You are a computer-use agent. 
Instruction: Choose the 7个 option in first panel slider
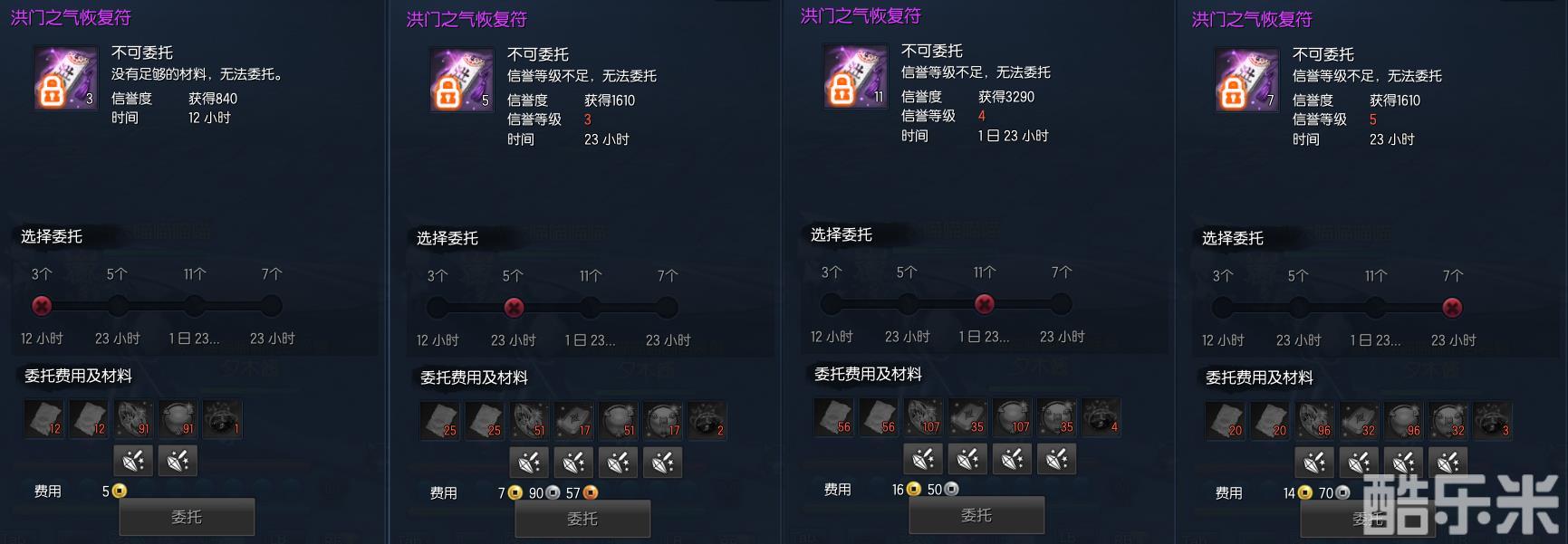click(272, 306)
